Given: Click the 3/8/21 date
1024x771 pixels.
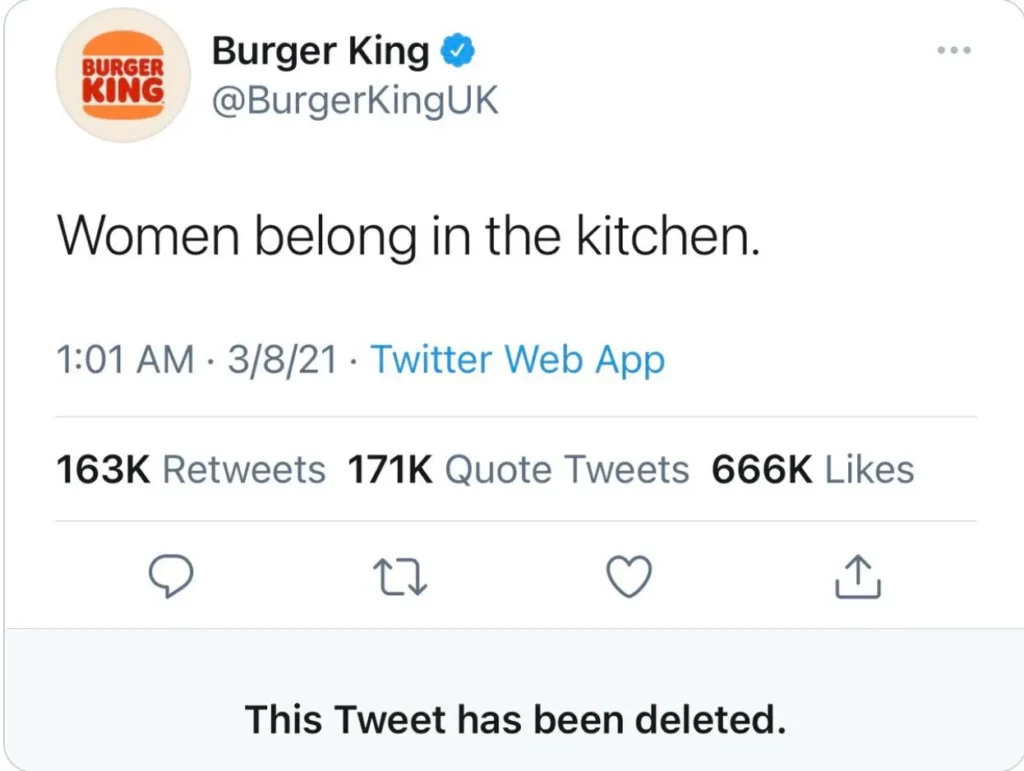Looking at the screenshot, I should [282, 360].
